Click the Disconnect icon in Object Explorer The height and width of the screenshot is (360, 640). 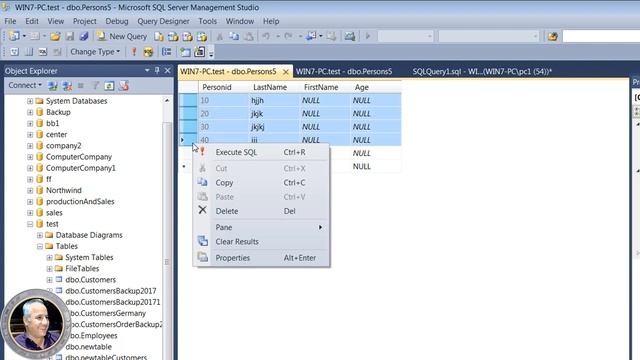[67, 86]
